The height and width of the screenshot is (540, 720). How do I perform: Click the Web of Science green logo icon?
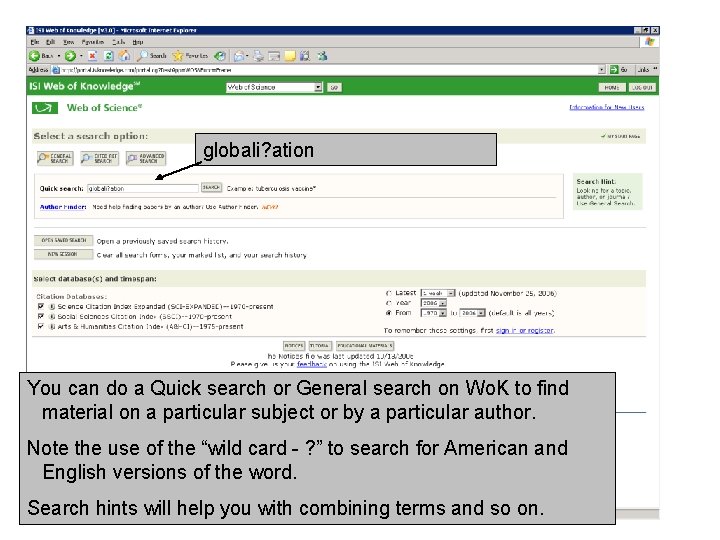click(x=45, y=108)
